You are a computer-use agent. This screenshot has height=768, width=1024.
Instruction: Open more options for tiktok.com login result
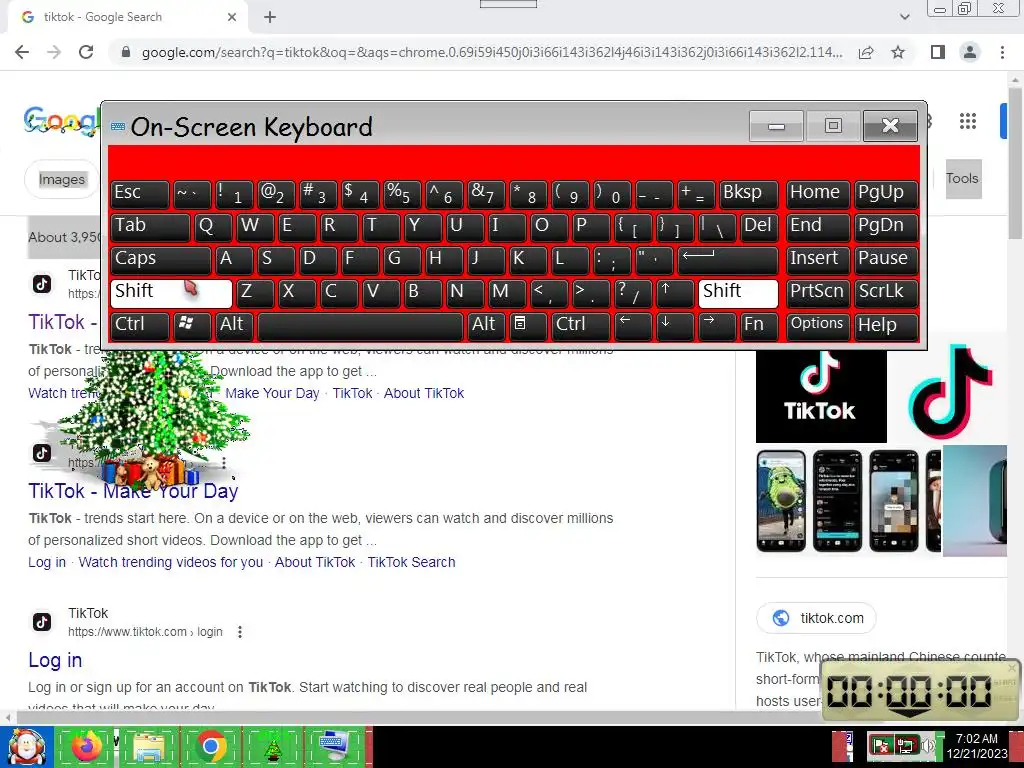240,632
